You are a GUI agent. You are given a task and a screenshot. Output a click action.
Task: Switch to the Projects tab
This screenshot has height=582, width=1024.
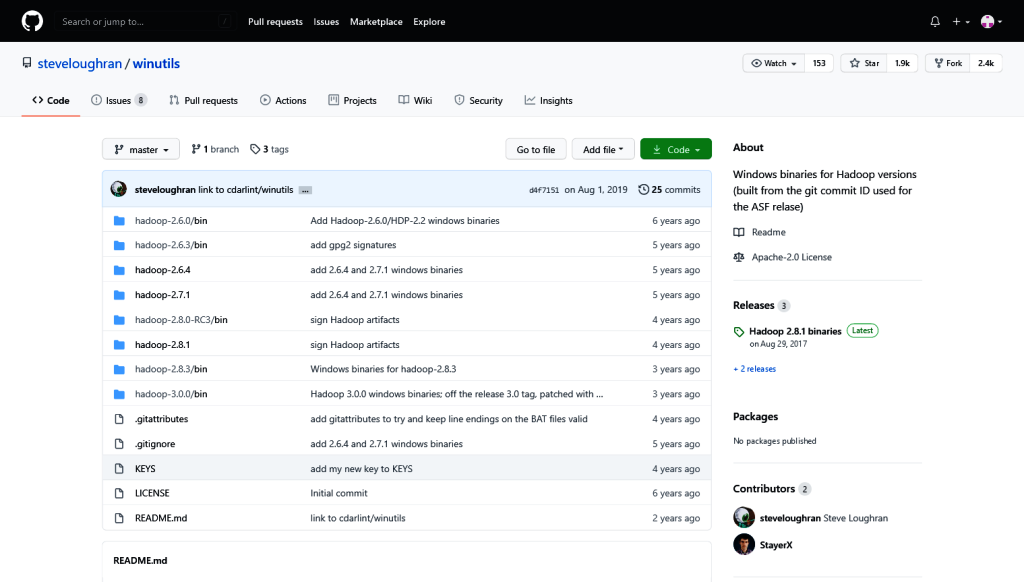(352, 101)
